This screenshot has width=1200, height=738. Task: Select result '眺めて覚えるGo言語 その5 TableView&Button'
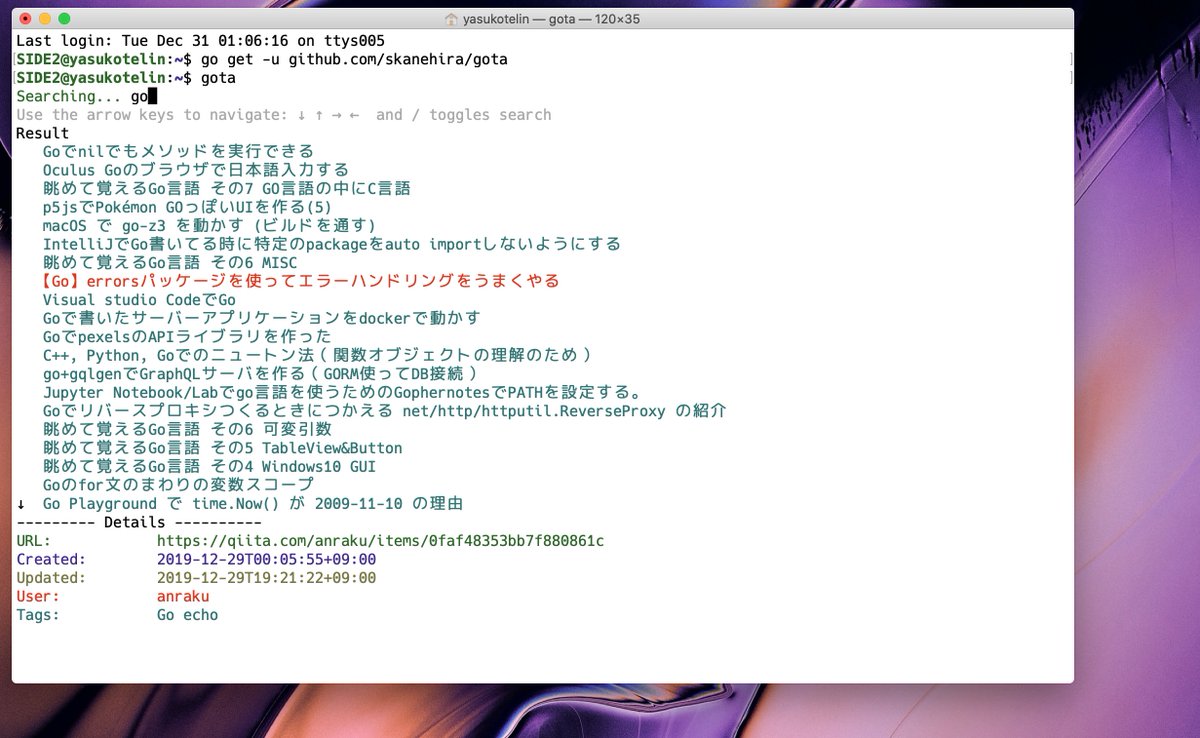pos(223,448)
